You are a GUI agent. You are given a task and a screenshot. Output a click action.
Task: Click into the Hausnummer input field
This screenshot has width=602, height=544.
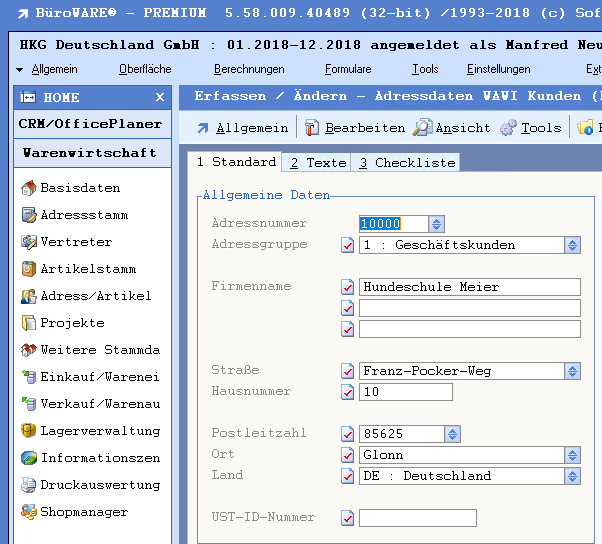(x=405, y=392)
